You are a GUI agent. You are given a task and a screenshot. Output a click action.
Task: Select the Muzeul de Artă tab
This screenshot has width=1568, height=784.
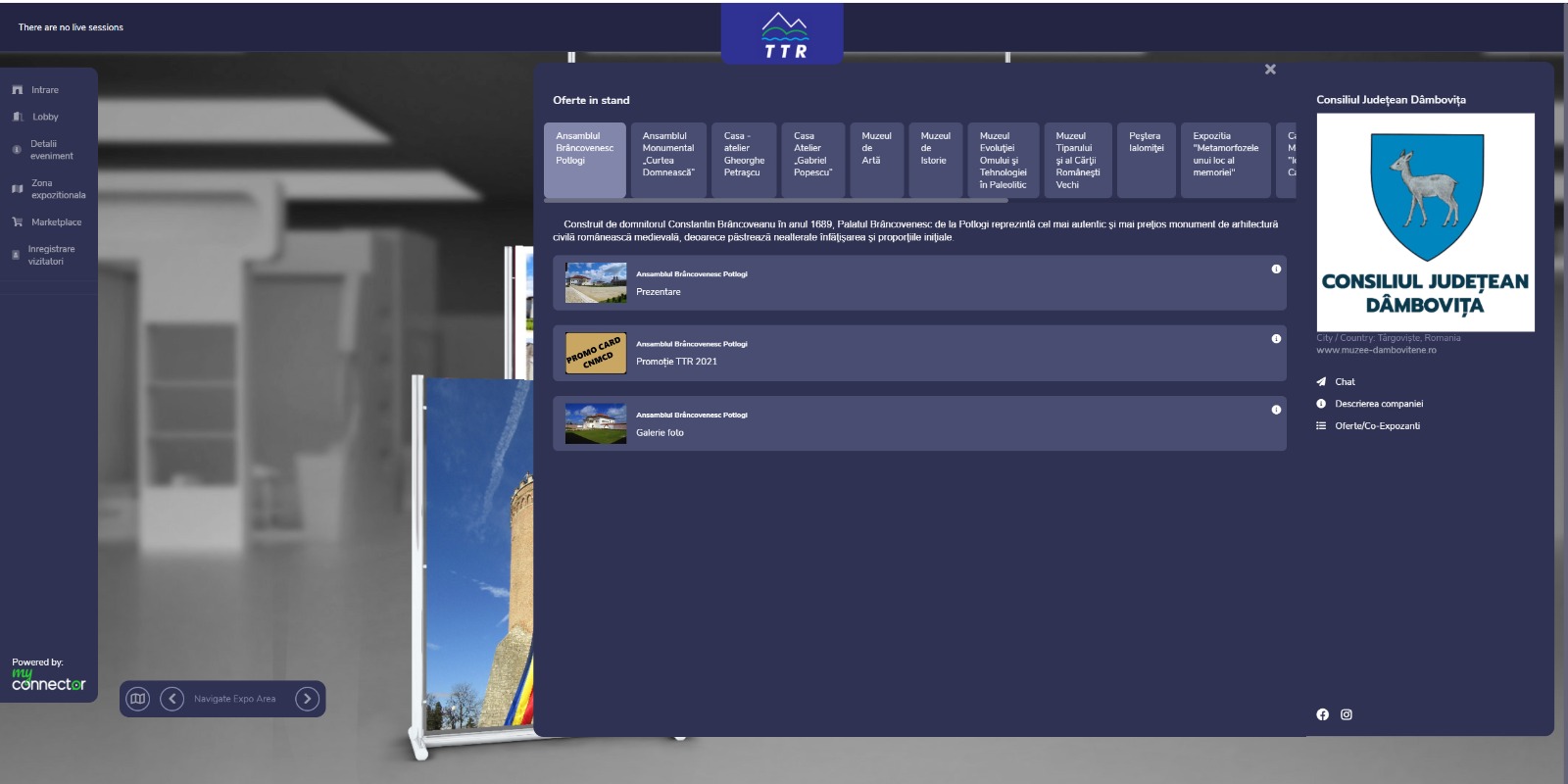(x=876, y=160)
